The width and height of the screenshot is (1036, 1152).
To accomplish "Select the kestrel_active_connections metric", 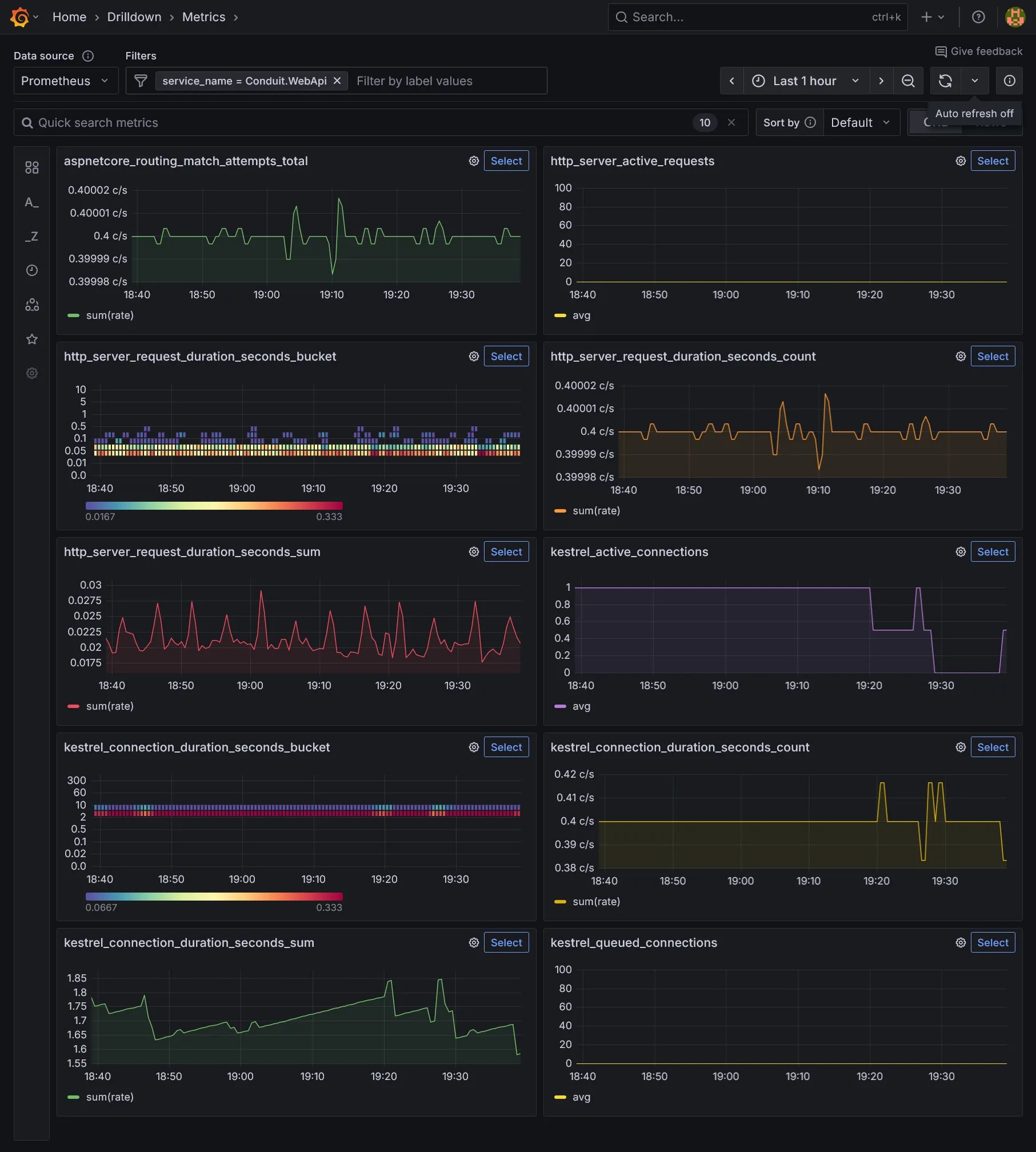I will [x=993, y=551].
